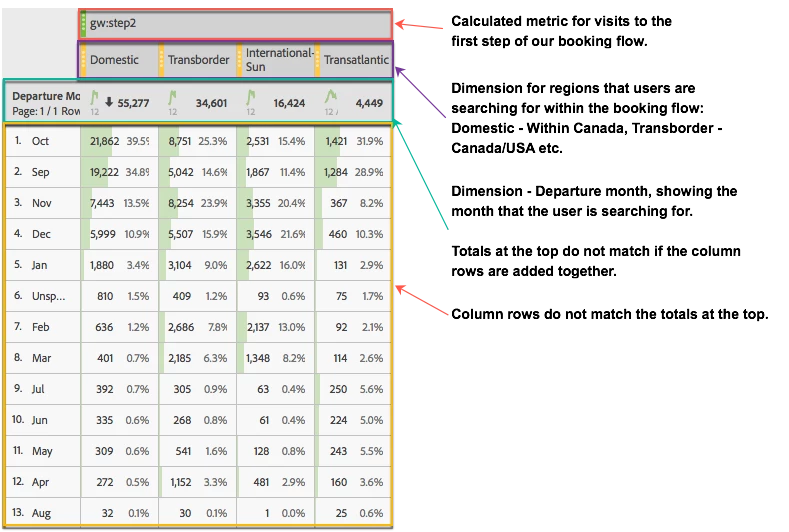Image resolution: width=789 pixels, height=532 pixels.
Task: Click Aug Domestic value 32
Action: (107, 513)
